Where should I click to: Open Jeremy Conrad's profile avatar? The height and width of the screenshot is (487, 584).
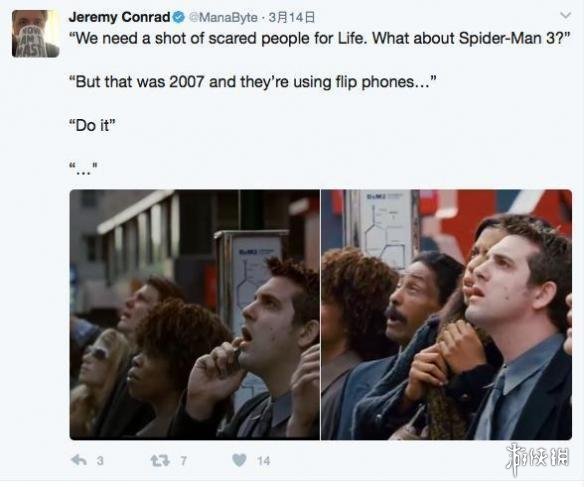[x=35, y=34]
